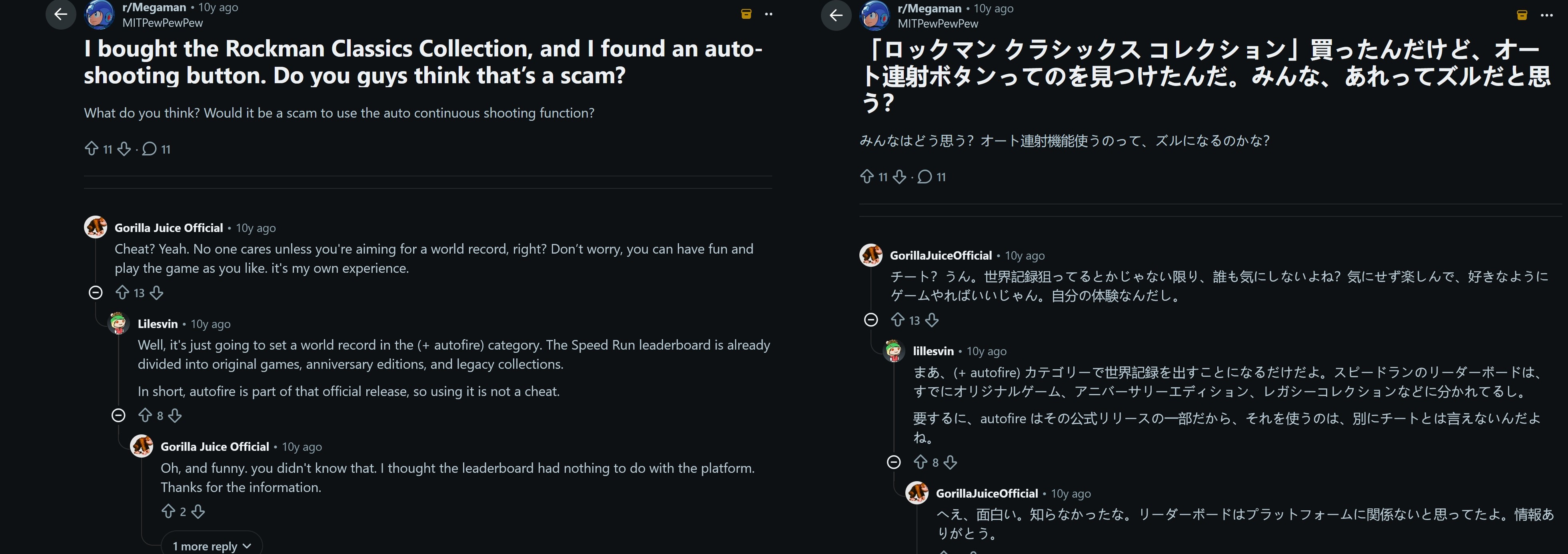Click Lilesvin's username in English thread
The height and width of the screenshot is (554, 1568).
tap(158, 324)
